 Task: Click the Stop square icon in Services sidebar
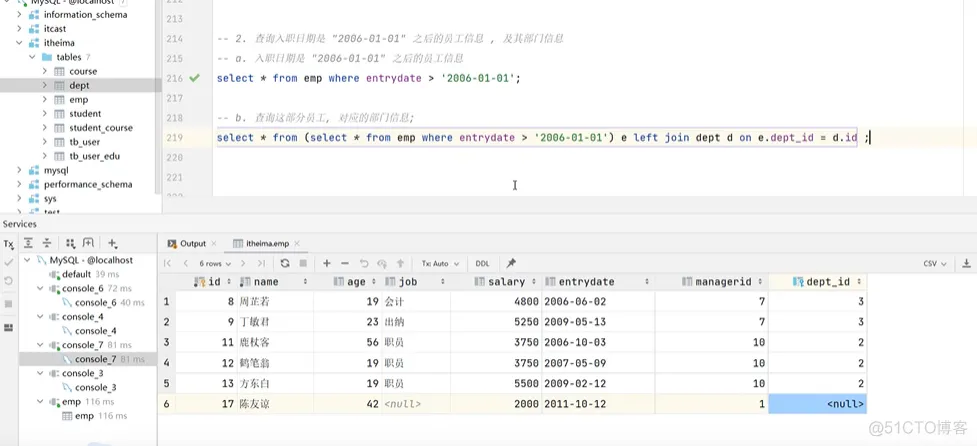tap(9, 303)
